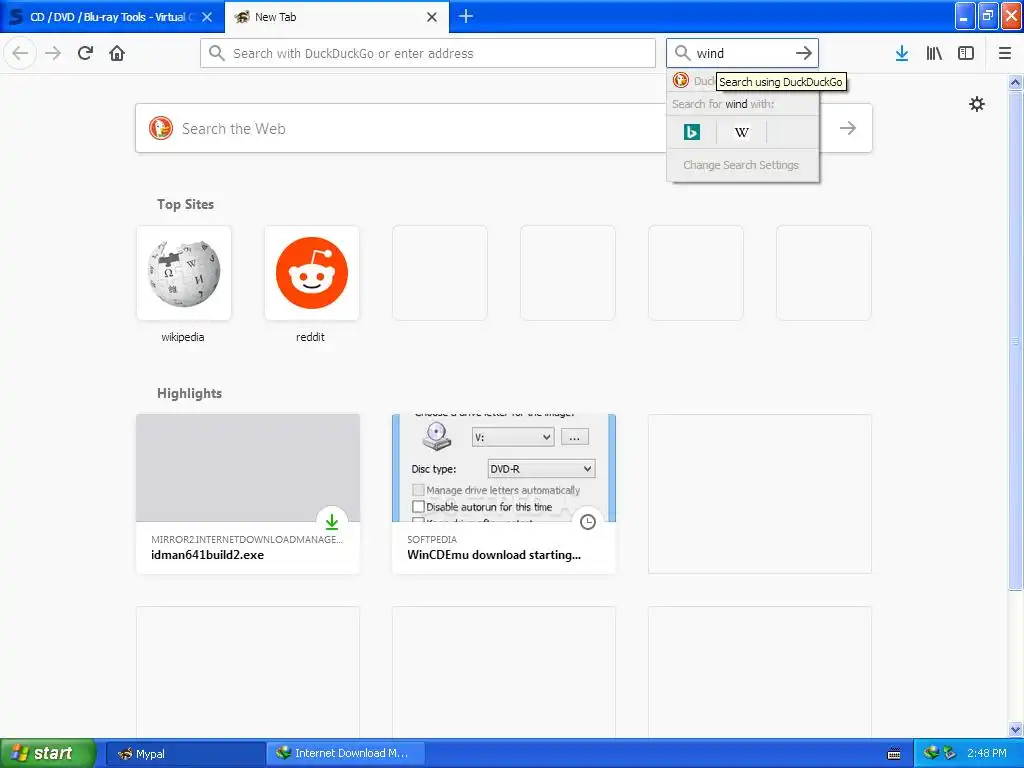The image size is (1024, 768).
Task: Open the Downloads arrow in toolbar
Action: (902, 53)
